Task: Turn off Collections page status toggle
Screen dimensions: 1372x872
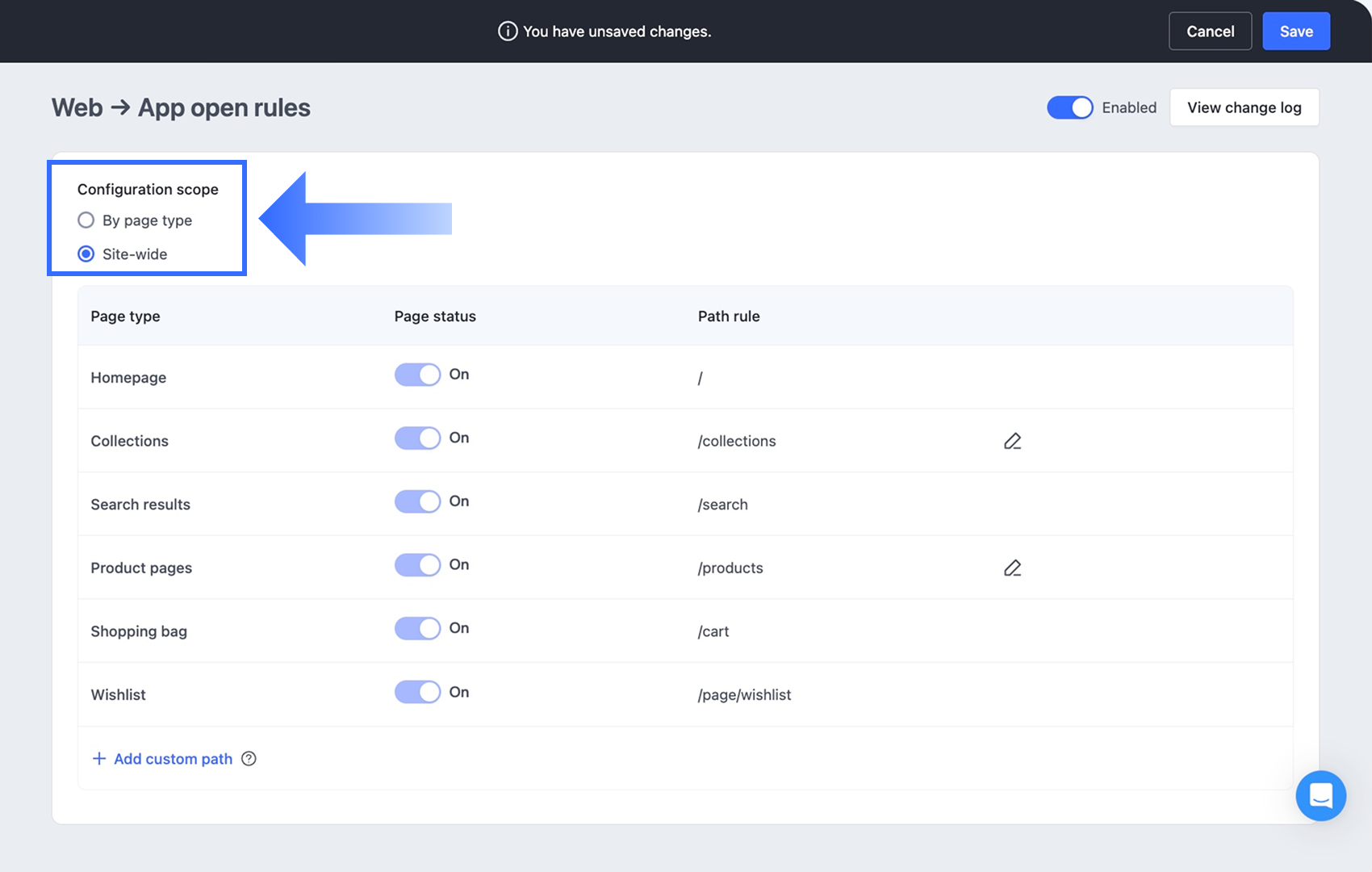Action: [x=417, y=438]
